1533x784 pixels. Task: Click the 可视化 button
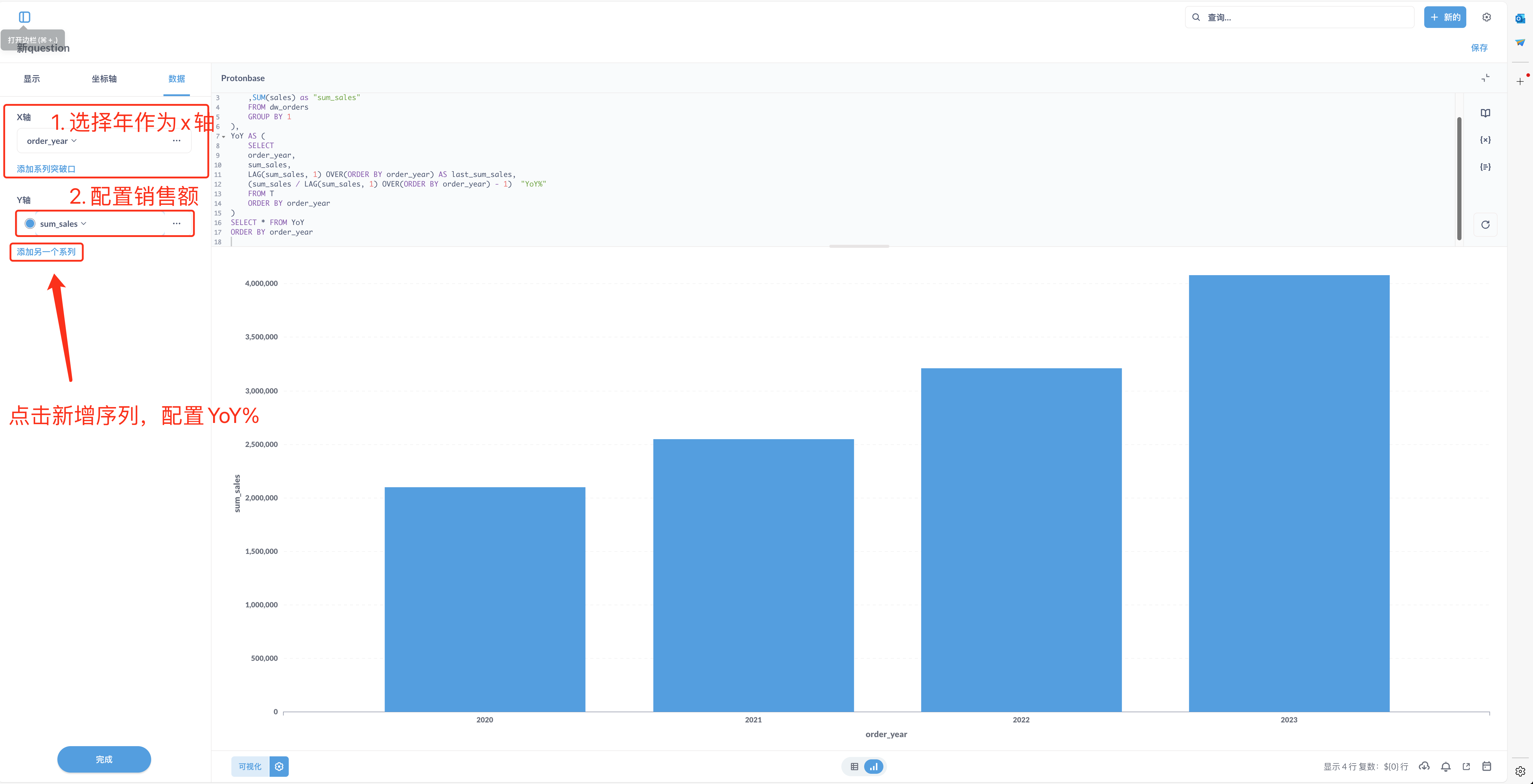pyautogui.click(x=250, y=767)
